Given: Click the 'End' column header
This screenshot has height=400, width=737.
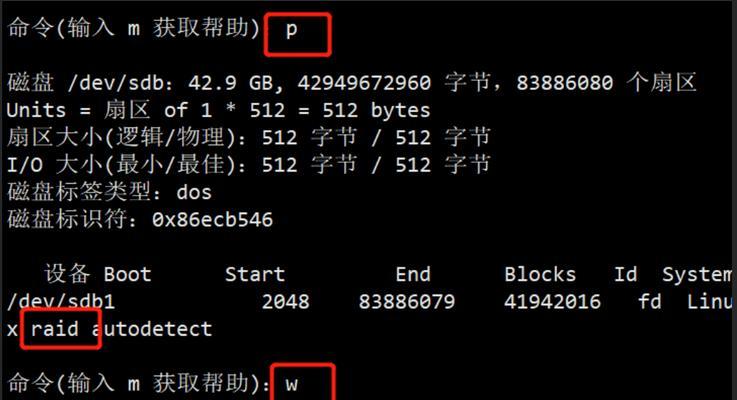Looking at the screenshot, I should pyautogui.click(x=413, y=274).
